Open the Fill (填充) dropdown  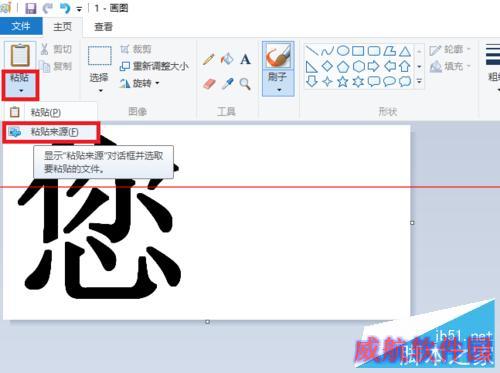pyautogui.click(x=450, y=67)
